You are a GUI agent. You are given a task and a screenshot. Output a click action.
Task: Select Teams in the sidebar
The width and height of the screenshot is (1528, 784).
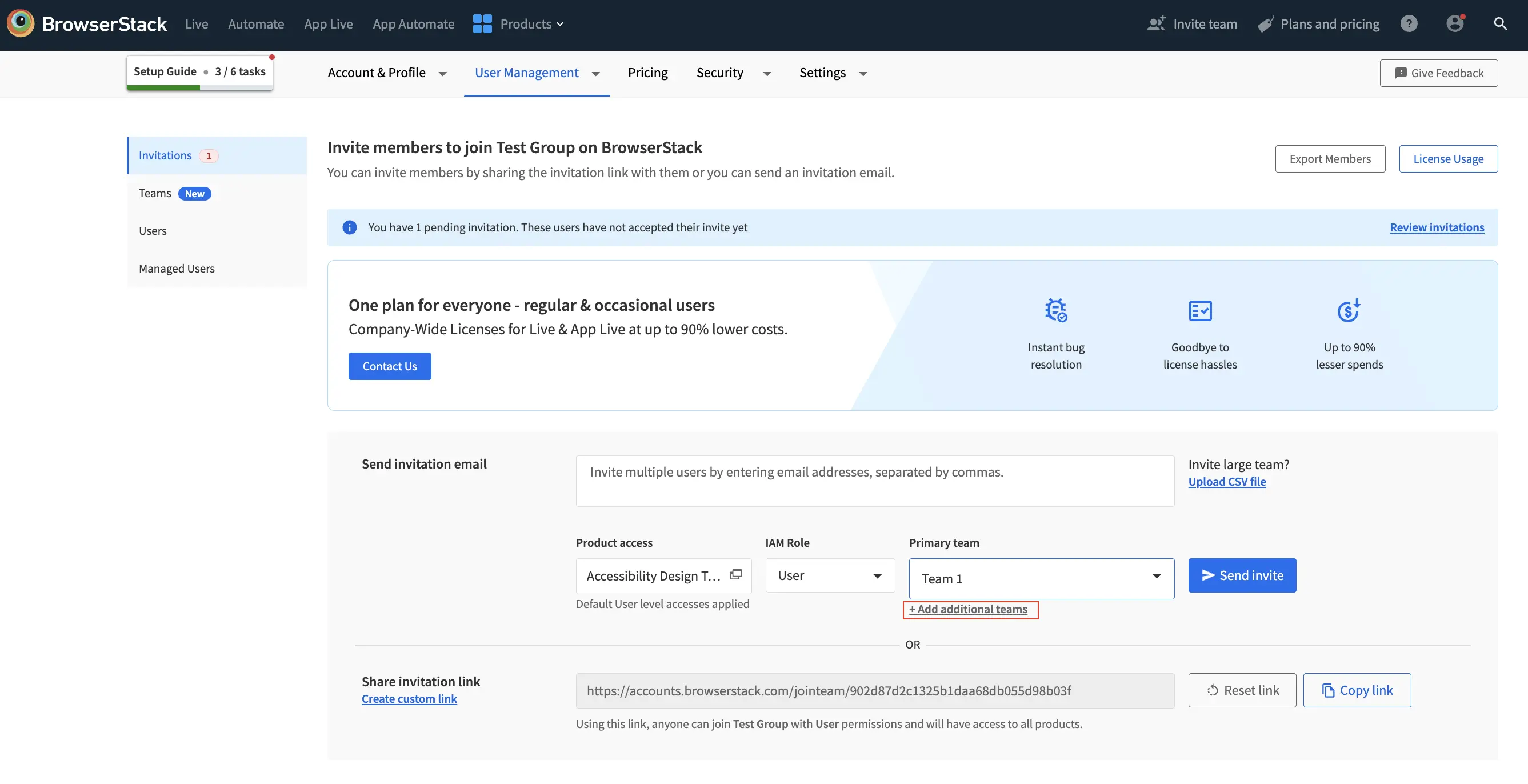point(155,193)
